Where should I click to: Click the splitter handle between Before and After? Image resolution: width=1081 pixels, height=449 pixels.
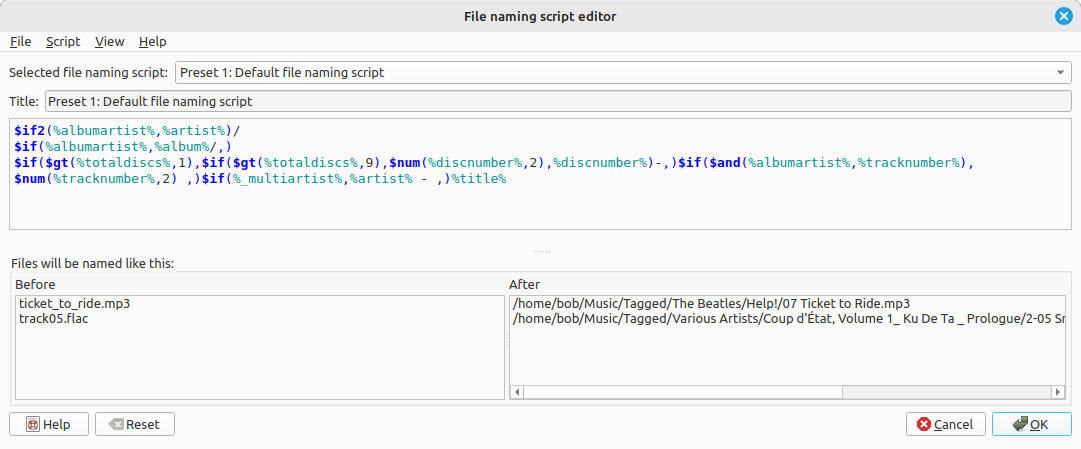(507, 340)
